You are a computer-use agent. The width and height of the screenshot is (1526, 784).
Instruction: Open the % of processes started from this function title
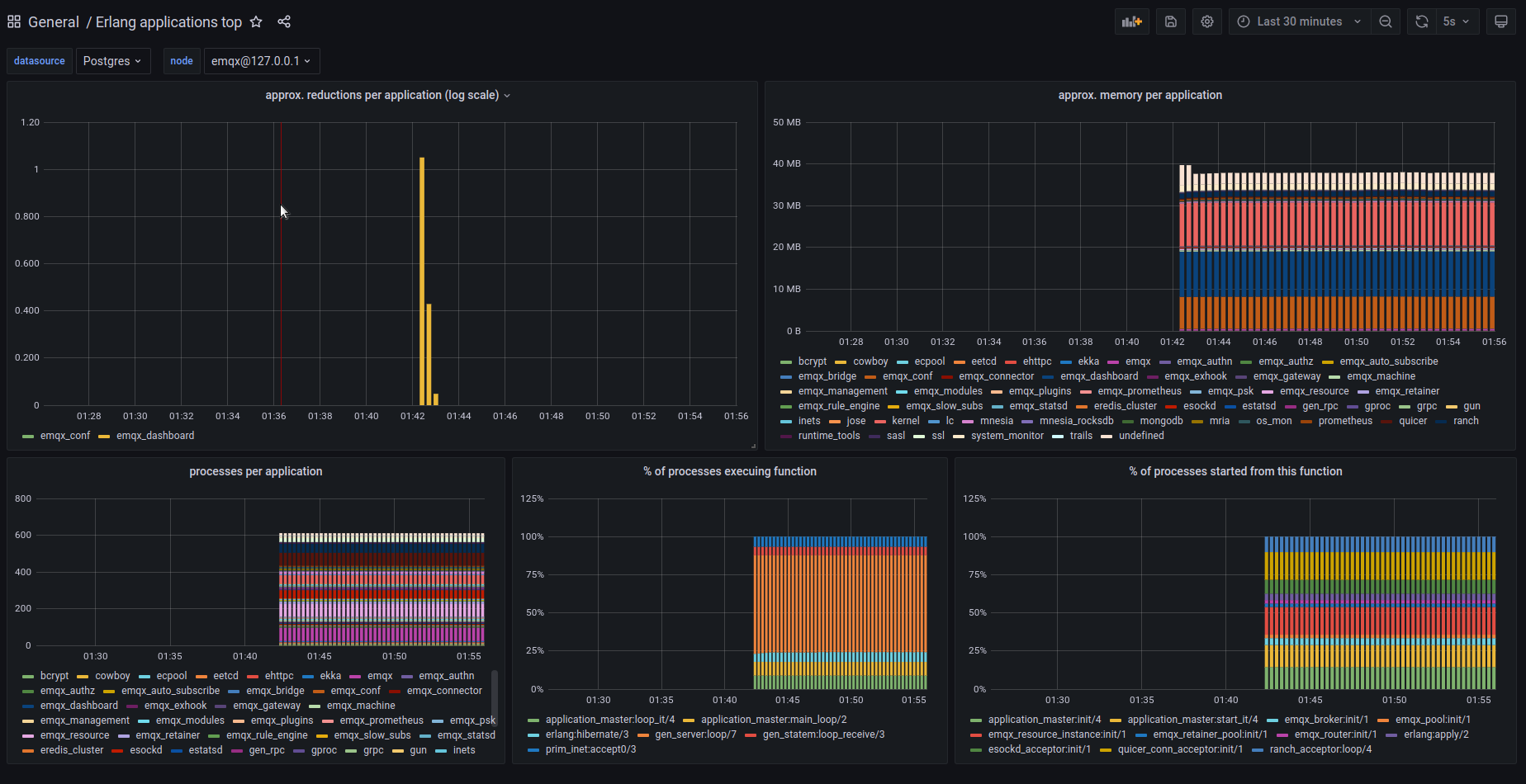coord(1235,471)
